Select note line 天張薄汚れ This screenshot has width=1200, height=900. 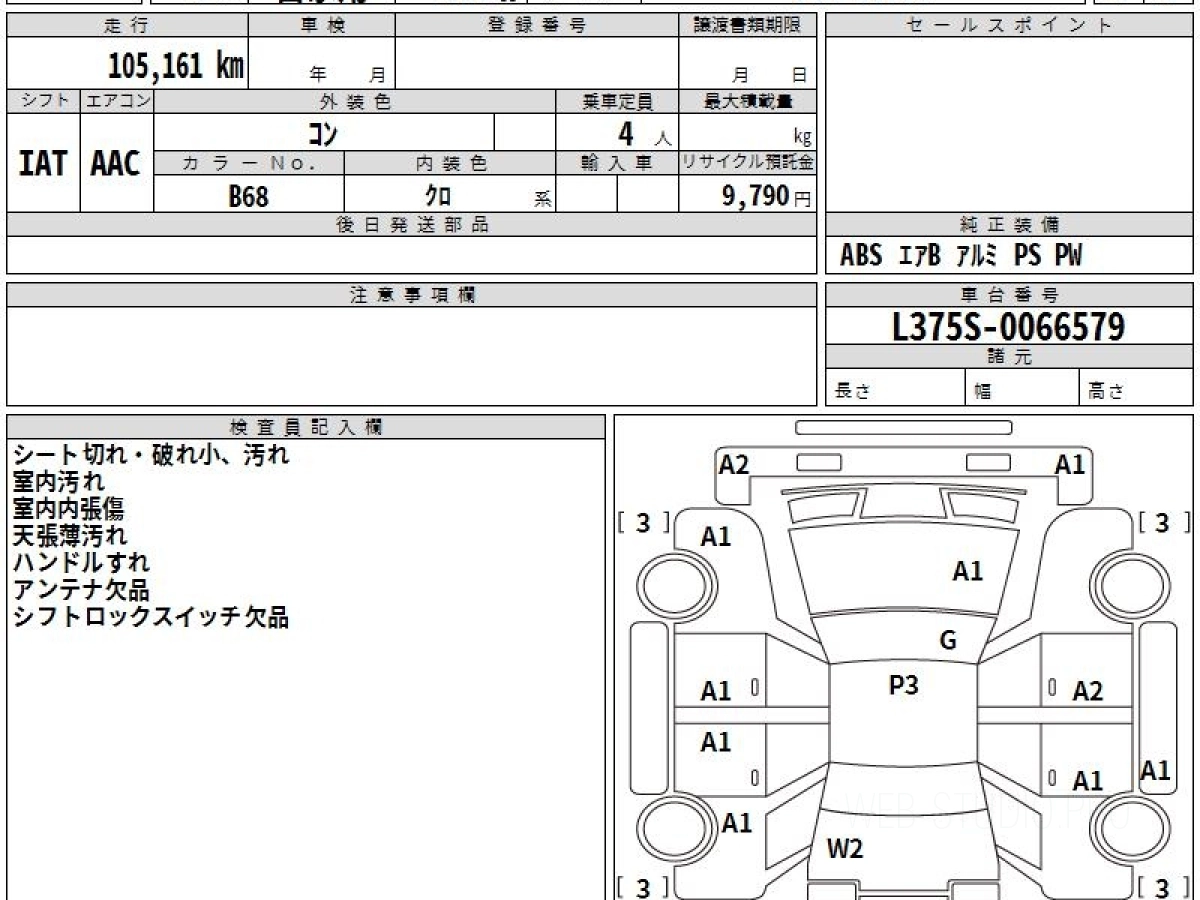[70, 536]
